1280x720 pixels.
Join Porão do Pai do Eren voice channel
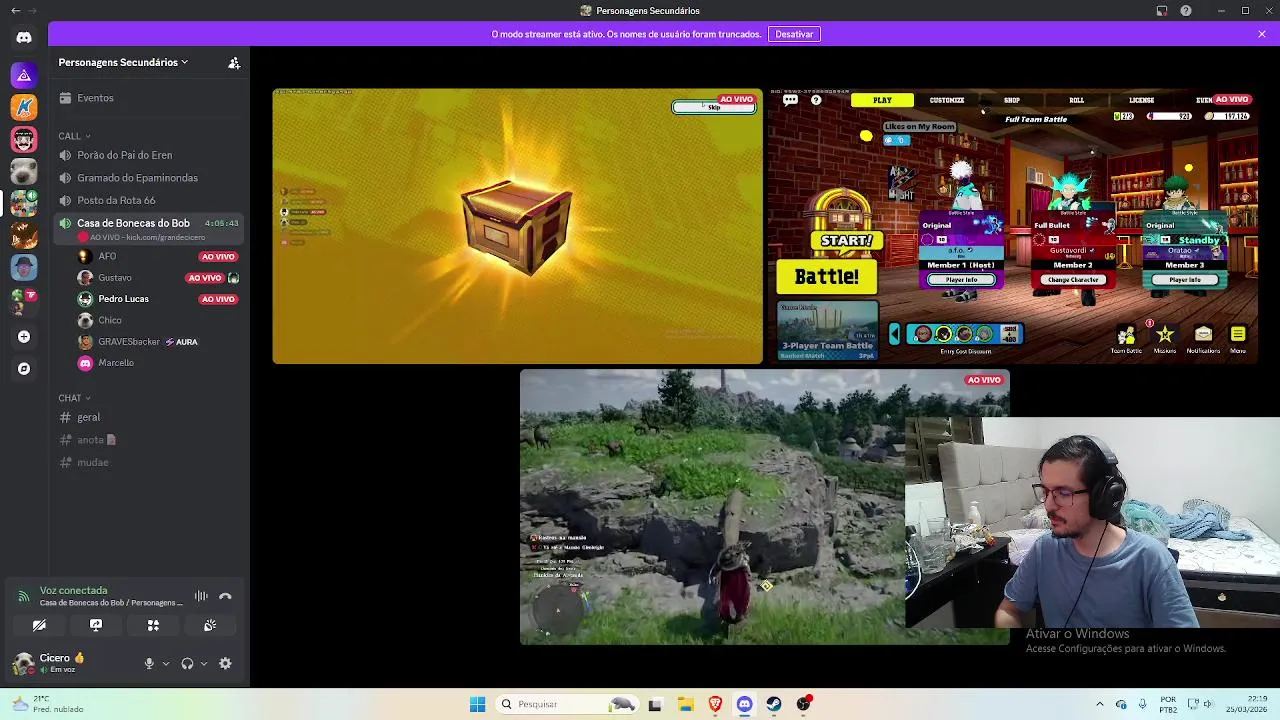[150, 155]
